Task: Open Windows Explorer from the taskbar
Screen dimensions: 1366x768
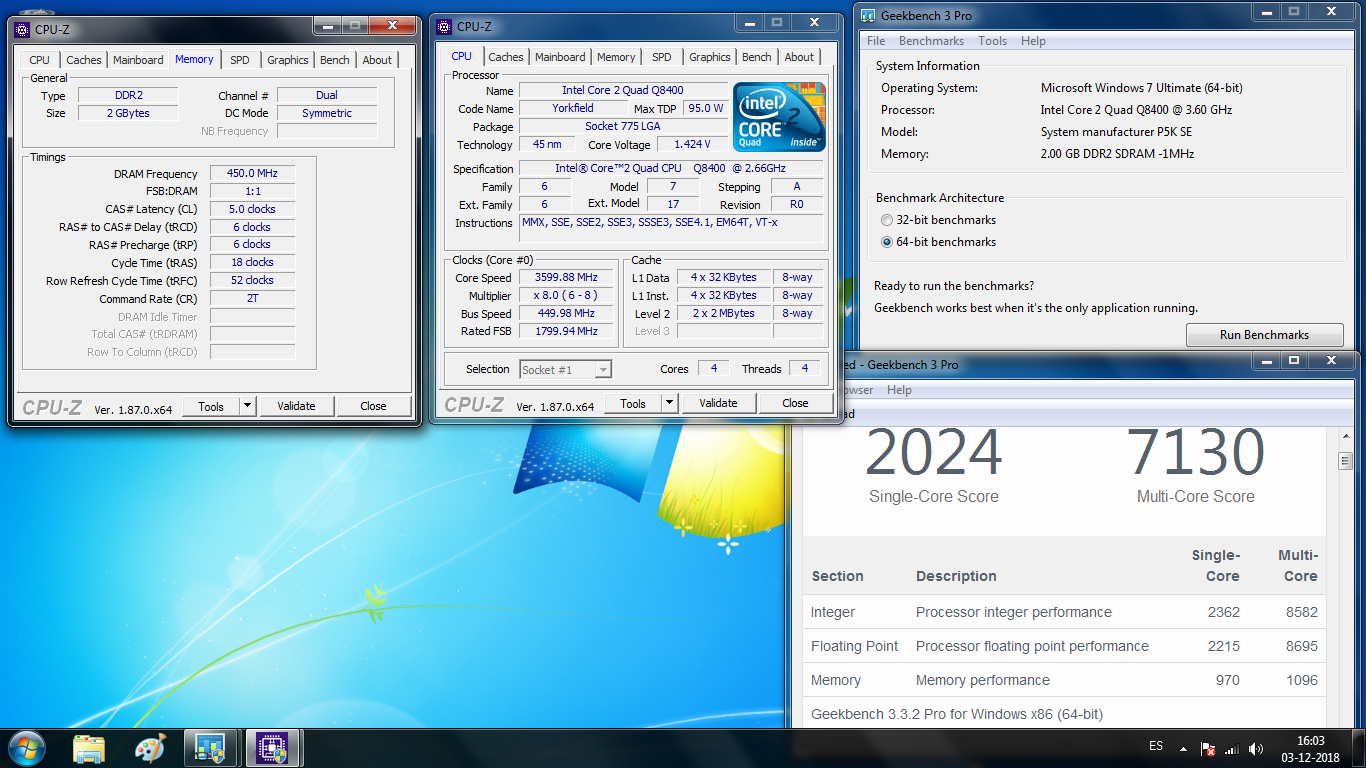Action: coord(89,748)
